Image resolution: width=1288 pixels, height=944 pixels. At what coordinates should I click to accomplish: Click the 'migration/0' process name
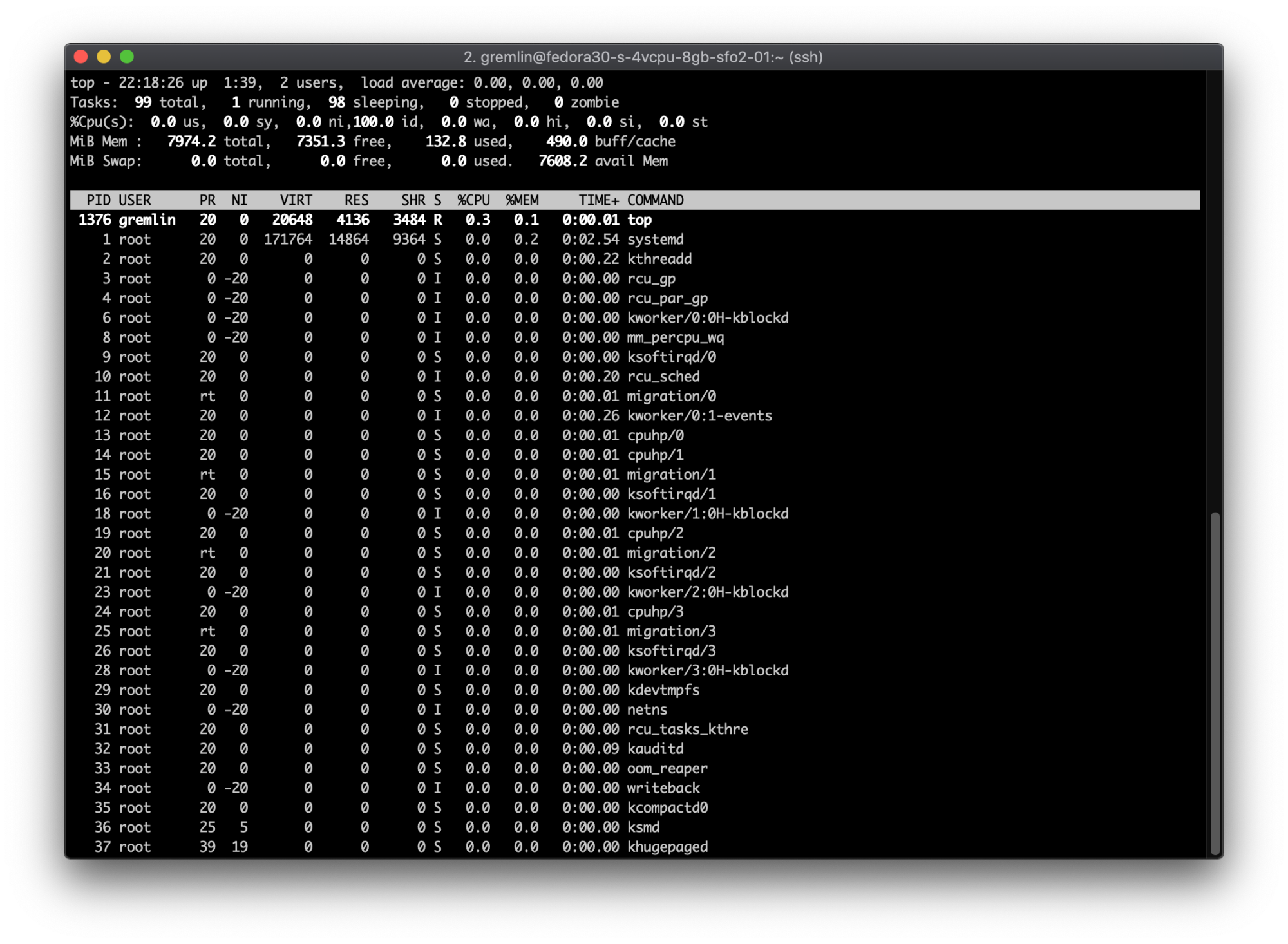[672, 396]
